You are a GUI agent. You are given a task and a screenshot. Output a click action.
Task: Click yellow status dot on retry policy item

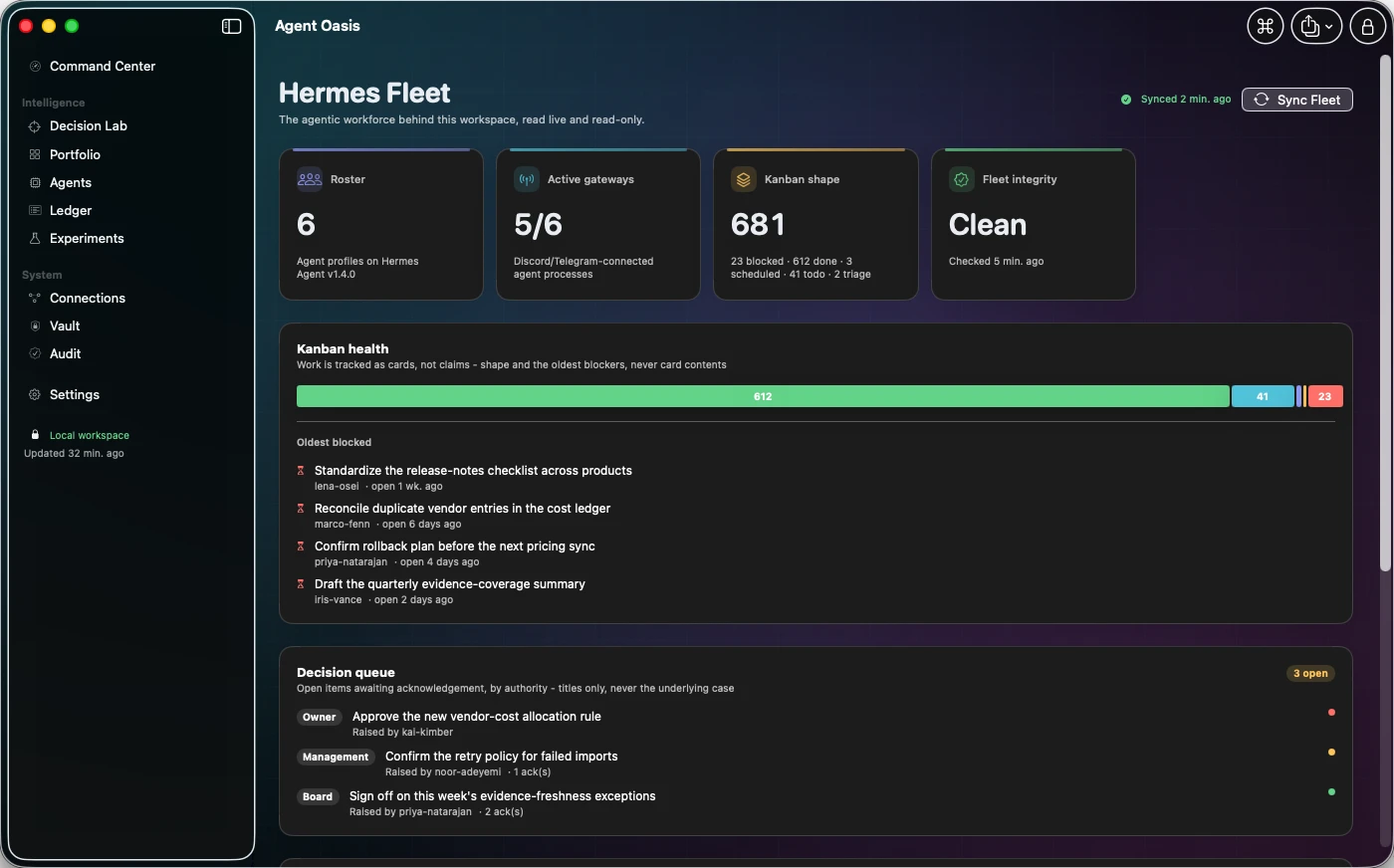pyautogui.click(x=1331, y=753)
